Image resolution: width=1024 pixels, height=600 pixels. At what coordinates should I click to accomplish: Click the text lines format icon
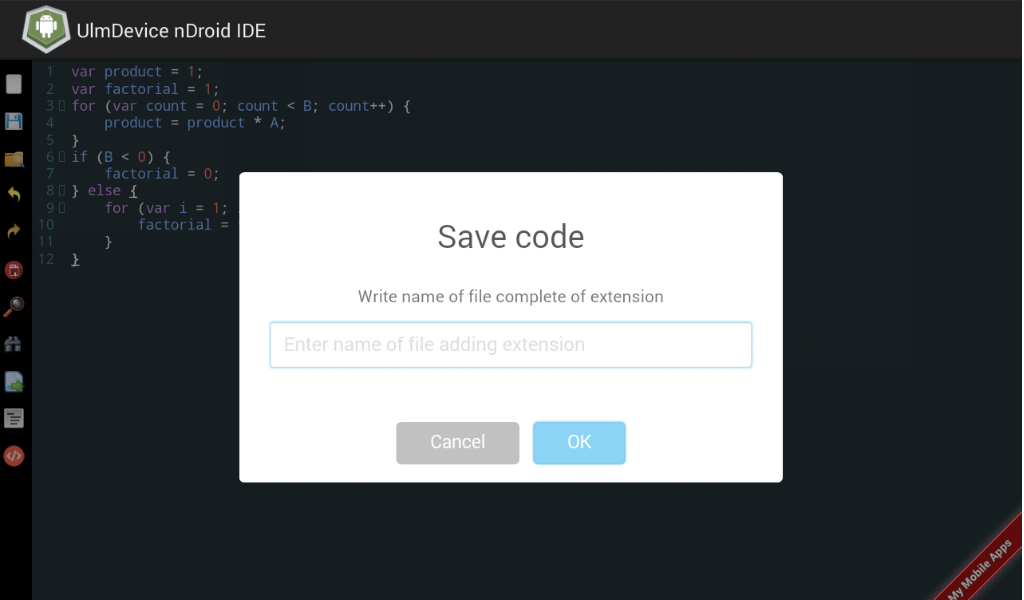pos(14,418)
